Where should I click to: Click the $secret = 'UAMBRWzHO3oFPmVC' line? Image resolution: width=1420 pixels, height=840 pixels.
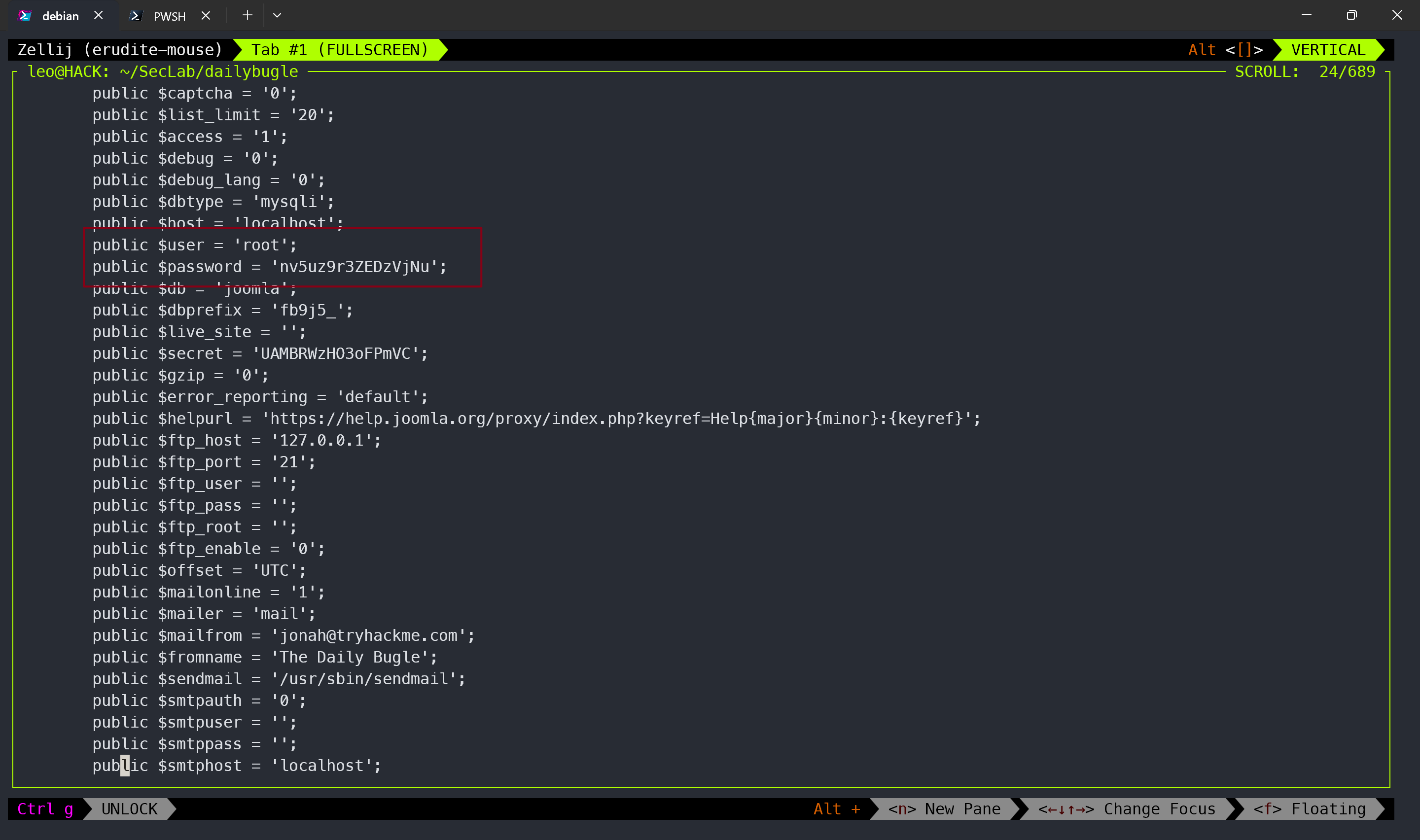click(x=260, y=353)
